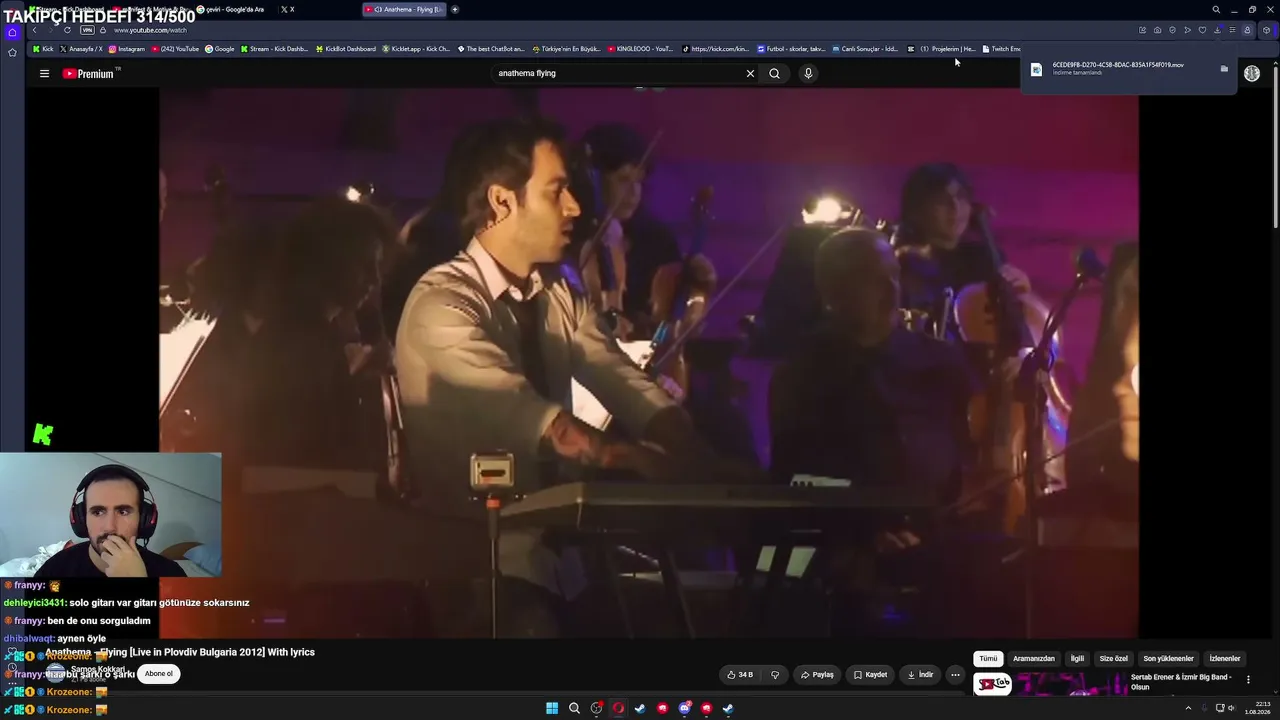Open the Kick bookmark
The height and width of the screenshot is (720, 1280).
point(43,49)
